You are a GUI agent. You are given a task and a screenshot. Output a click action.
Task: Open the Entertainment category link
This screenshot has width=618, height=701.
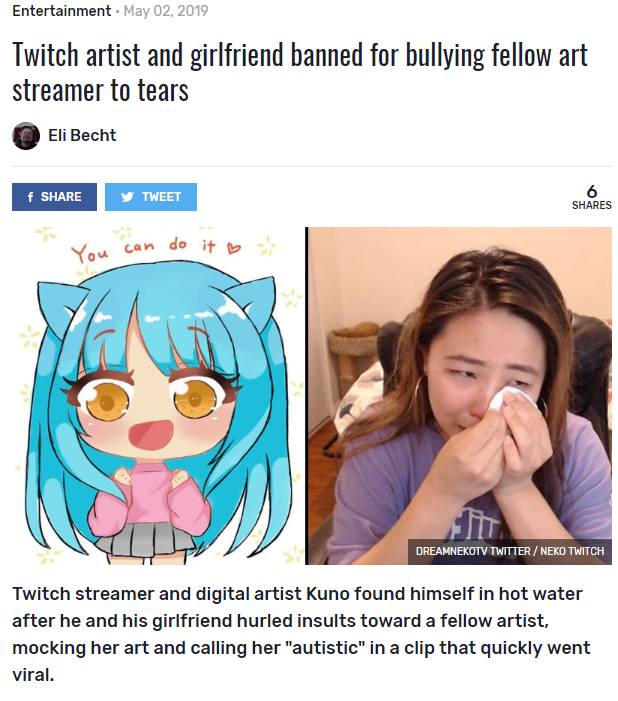62,11
